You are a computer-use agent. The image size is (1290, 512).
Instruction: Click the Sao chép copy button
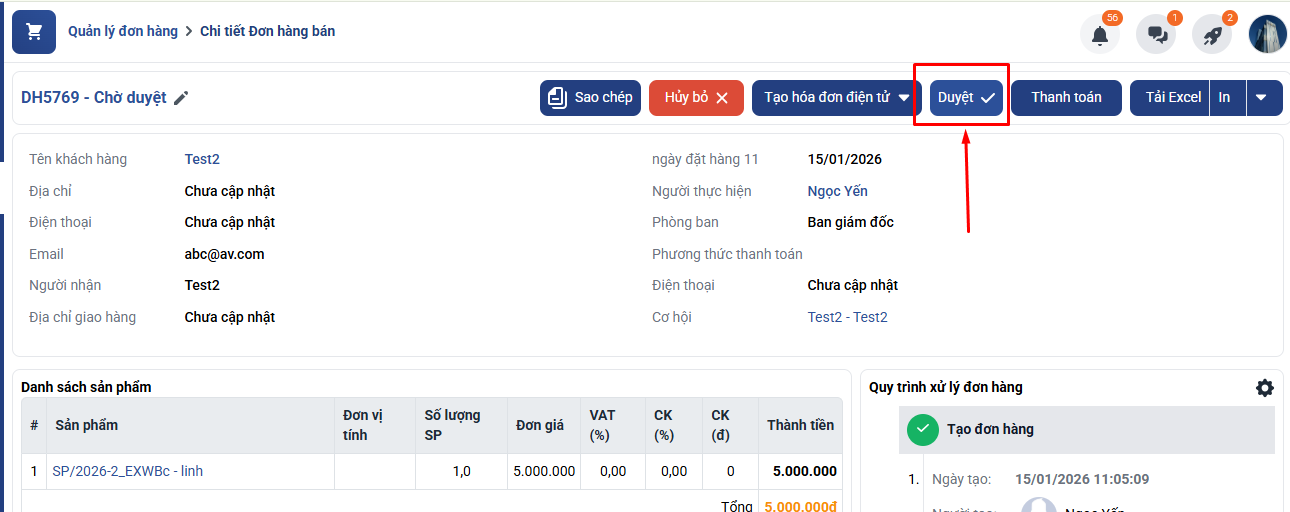(590, 98)
